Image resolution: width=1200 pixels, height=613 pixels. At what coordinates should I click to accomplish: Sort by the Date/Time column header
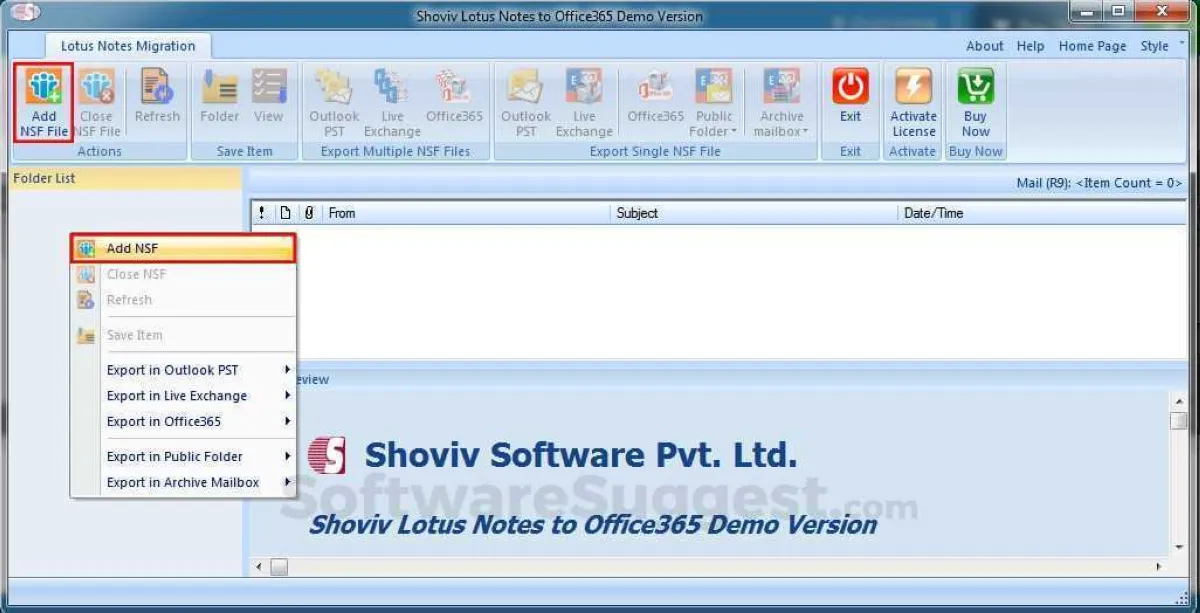tap(1041, 213)
